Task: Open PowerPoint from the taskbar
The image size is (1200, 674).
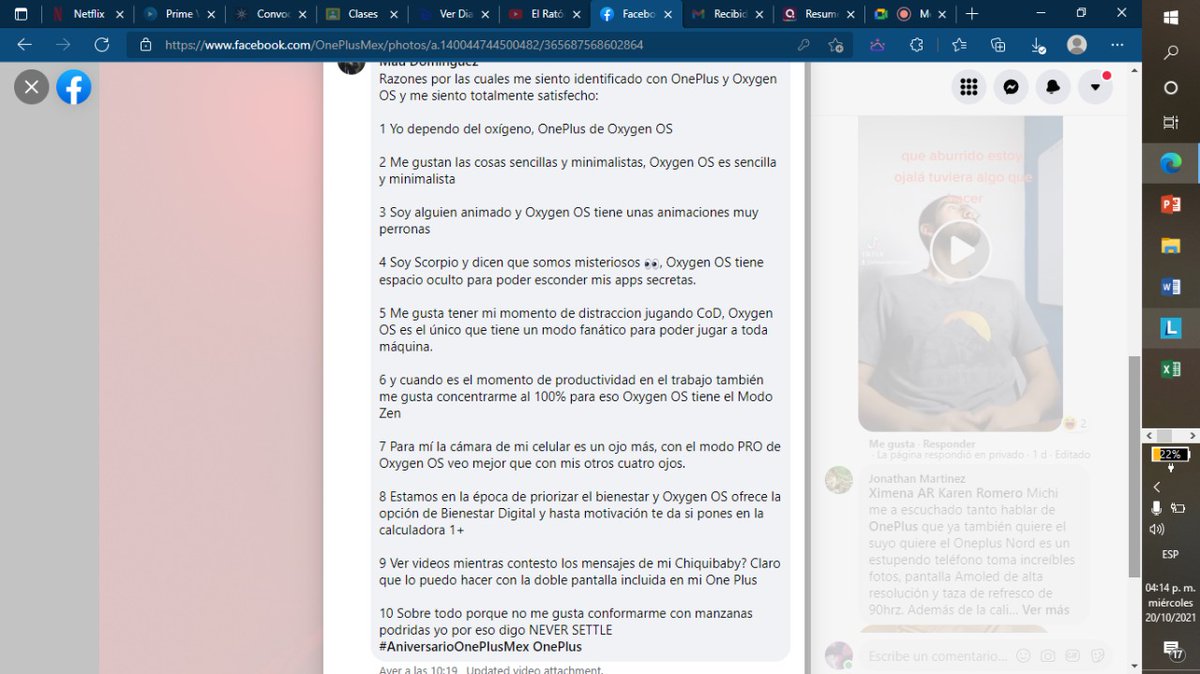Action: (1171, 204)
